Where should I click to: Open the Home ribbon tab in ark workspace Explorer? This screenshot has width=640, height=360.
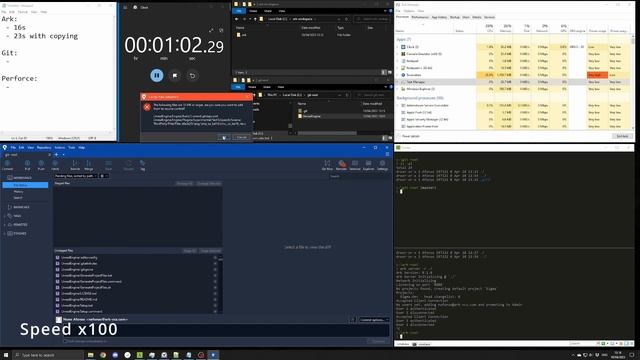point(253,11)
